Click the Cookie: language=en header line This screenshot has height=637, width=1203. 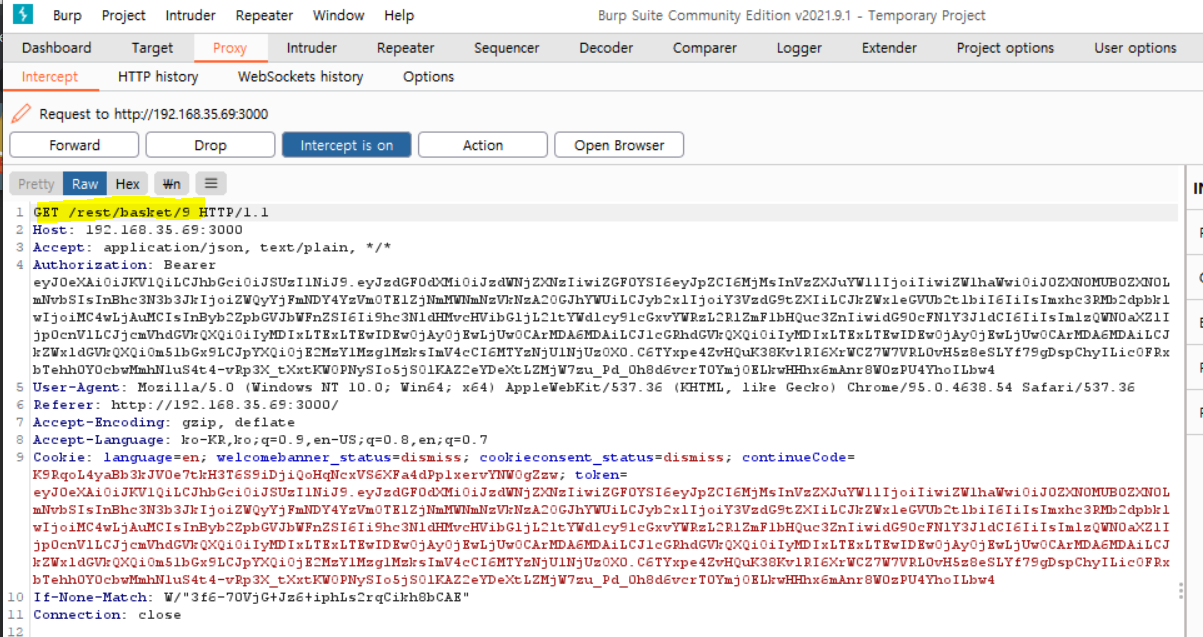coord(444,457)
